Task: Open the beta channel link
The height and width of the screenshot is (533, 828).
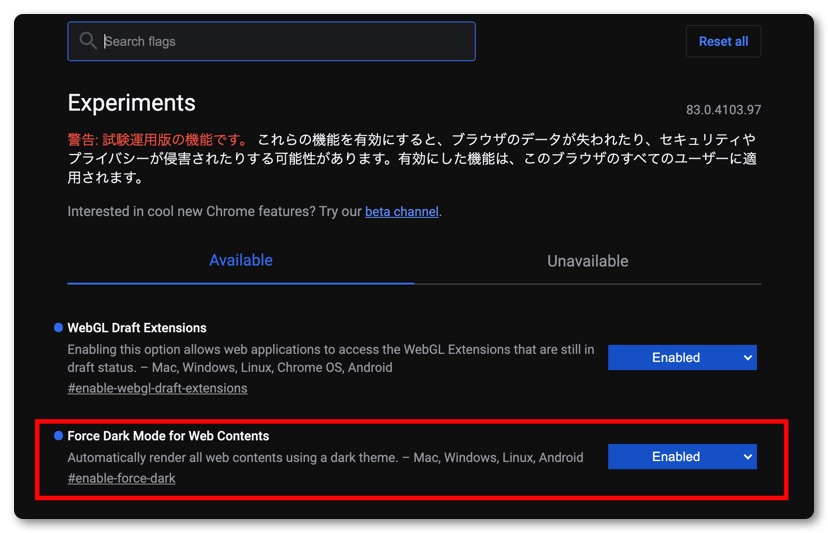Action: pyautogui.click(x=401, y=211)
